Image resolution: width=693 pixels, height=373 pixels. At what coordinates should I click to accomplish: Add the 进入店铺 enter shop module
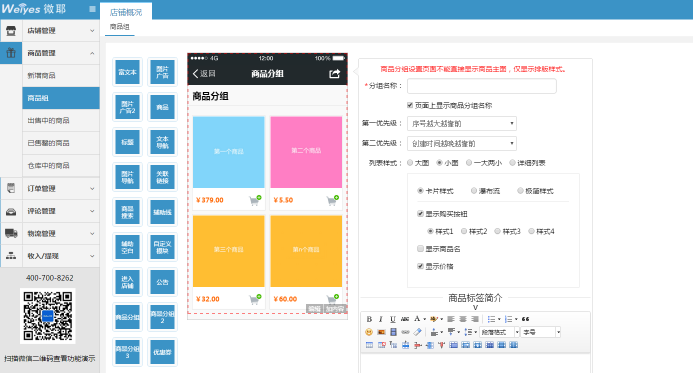[x=127, y=282]
